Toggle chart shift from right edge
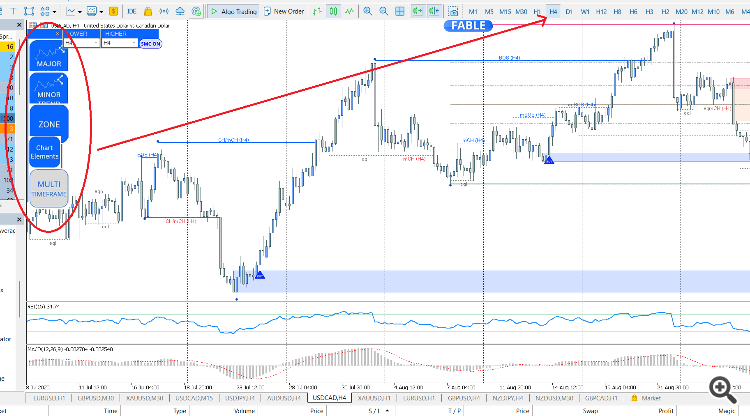This screenshot has height=416, width=750. (x=434, y=11)
